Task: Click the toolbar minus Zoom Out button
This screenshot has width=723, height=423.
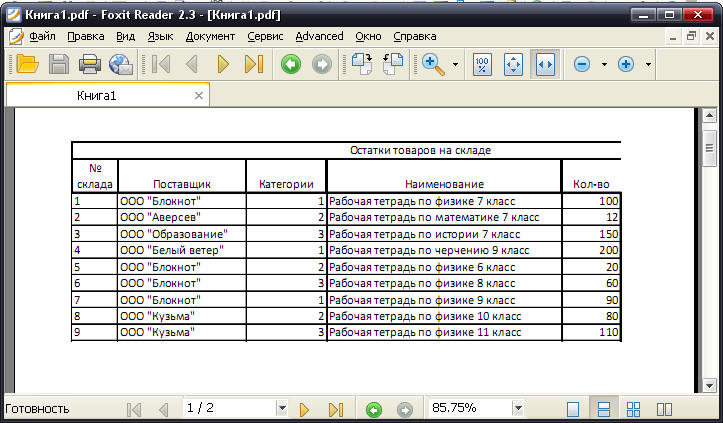Action: [582, 64]
